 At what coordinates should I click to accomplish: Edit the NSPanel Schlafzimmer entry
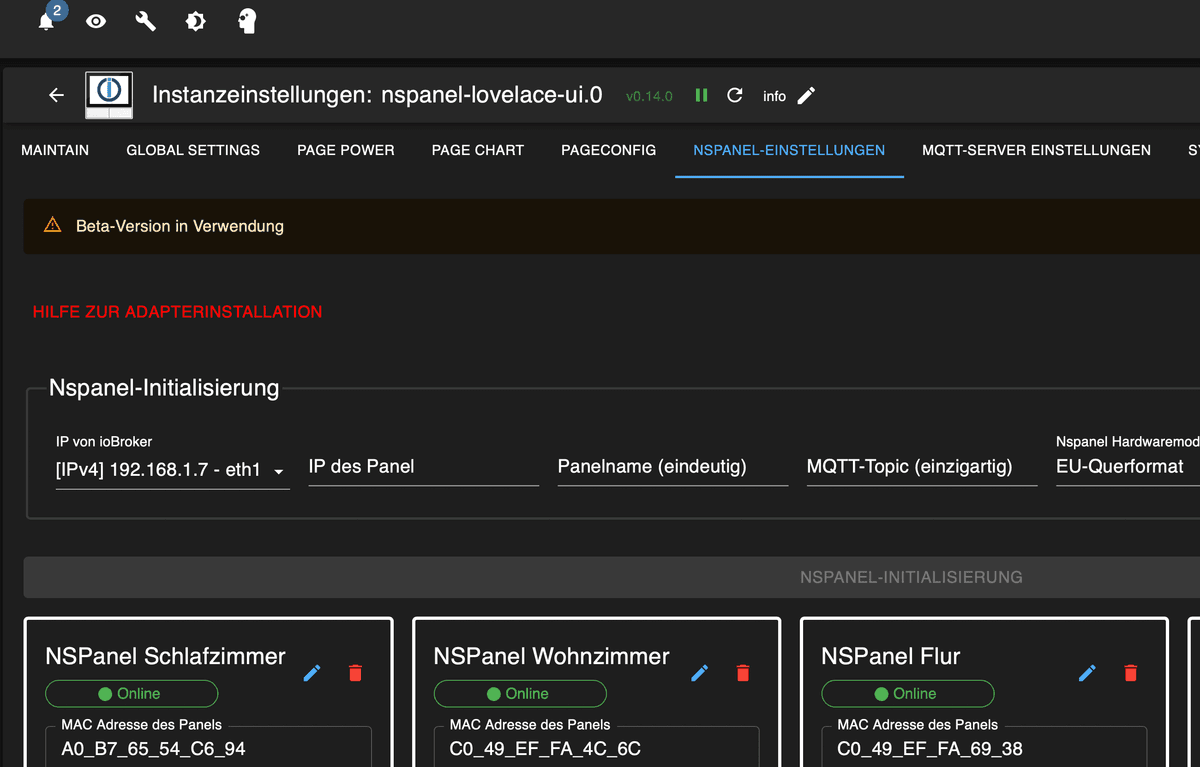[312, 673]
